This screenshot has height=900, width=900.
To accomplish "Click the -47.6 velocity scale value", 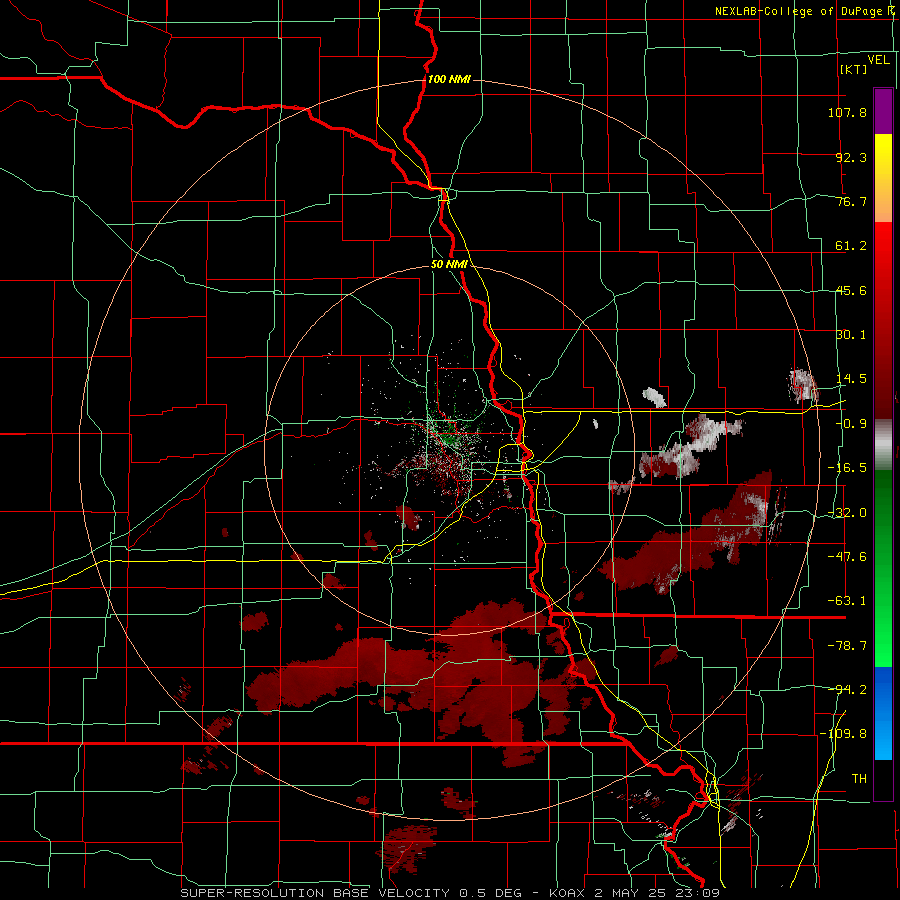I will [x=847, y=557].
